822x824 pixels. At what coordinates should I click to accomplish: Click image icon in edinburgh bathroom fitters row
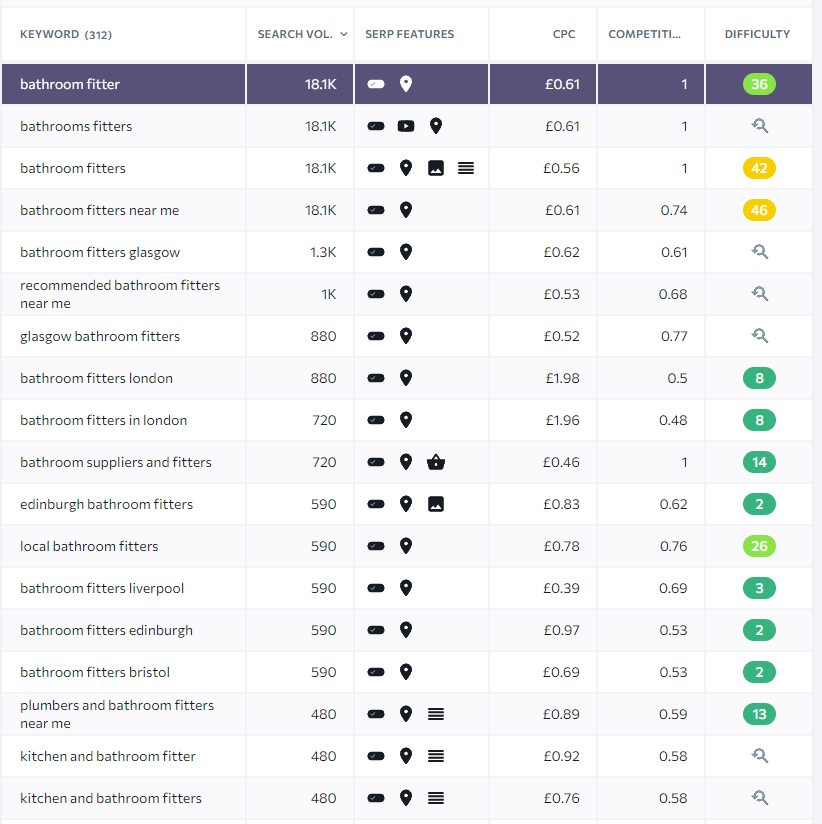click(x=435, y=504)
